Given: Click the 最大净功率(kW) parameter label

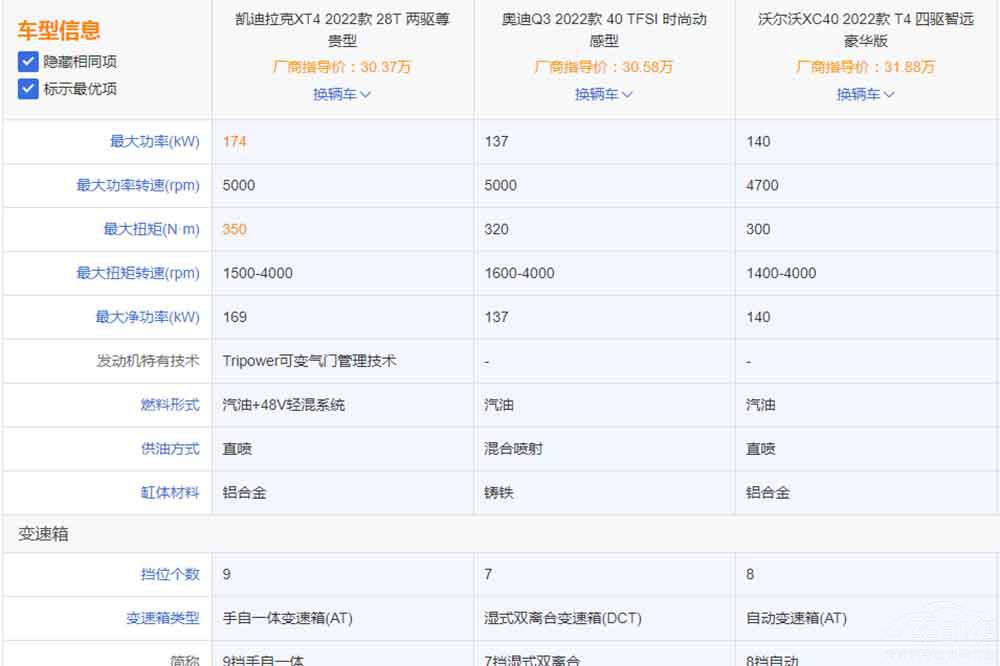Looking at the screenshot, I should 147,317.
